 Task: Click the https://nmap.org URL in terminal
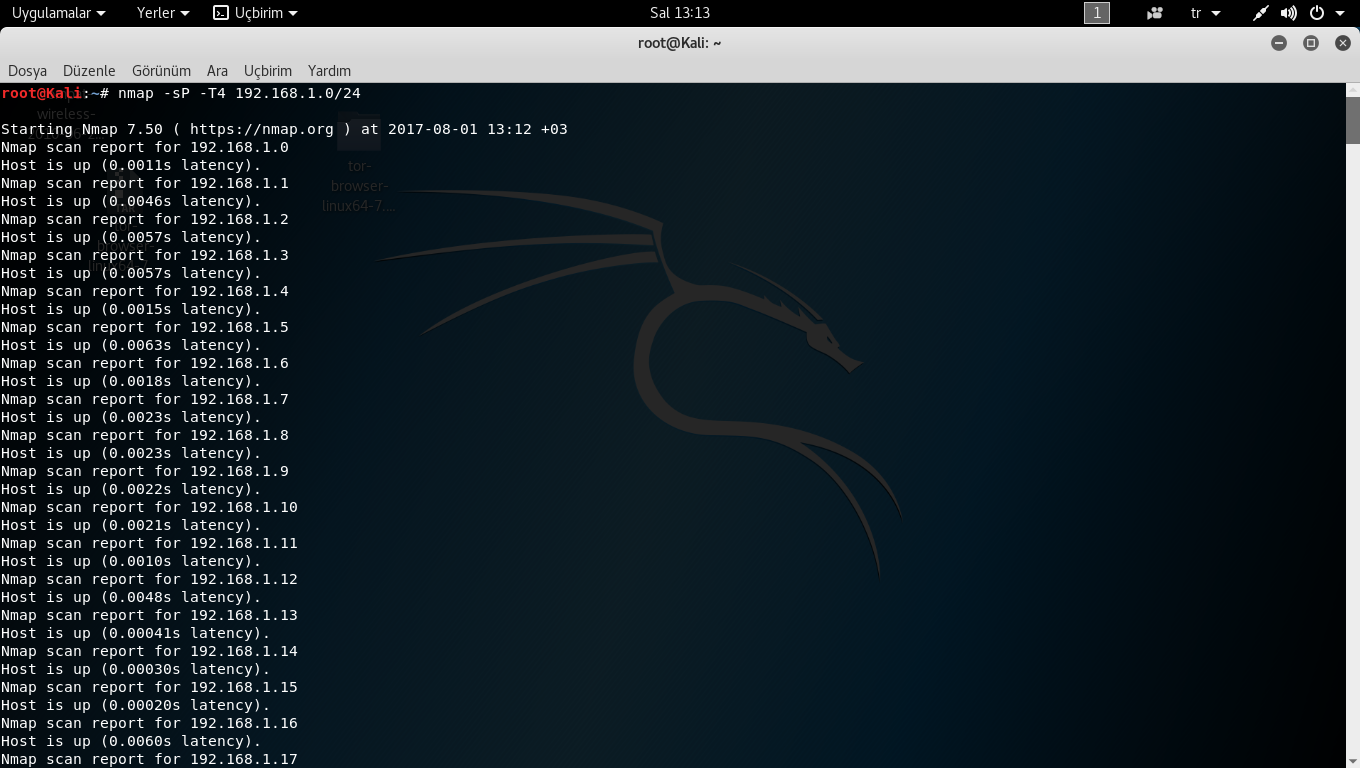tap(262, 129)
